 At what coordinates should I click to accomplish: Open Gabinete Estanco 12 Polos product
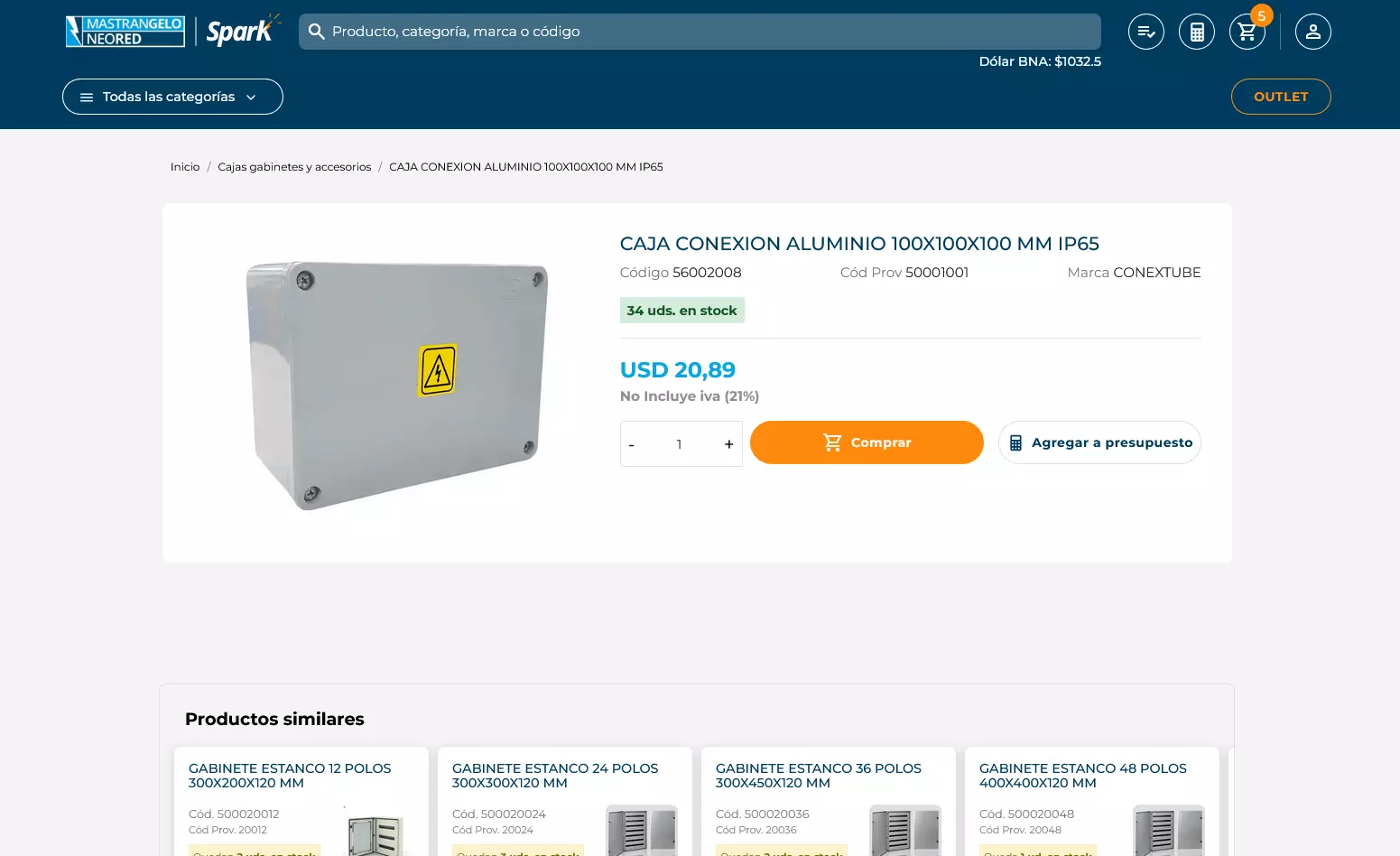290,776
